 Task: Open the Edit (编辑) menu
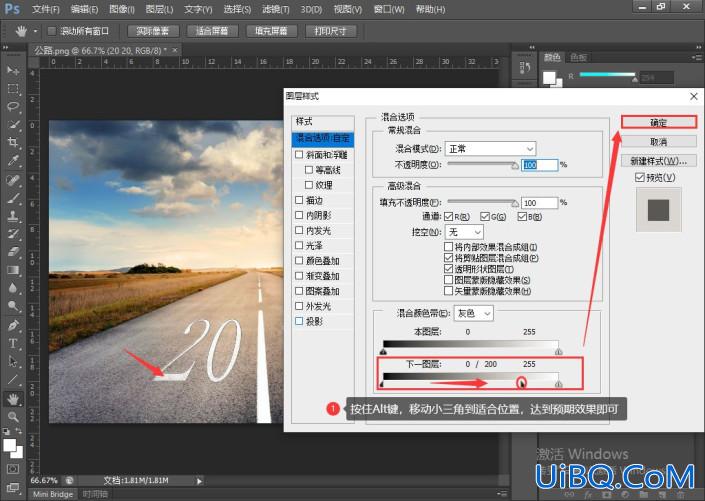pyautogui.click(x=85, y=9)
